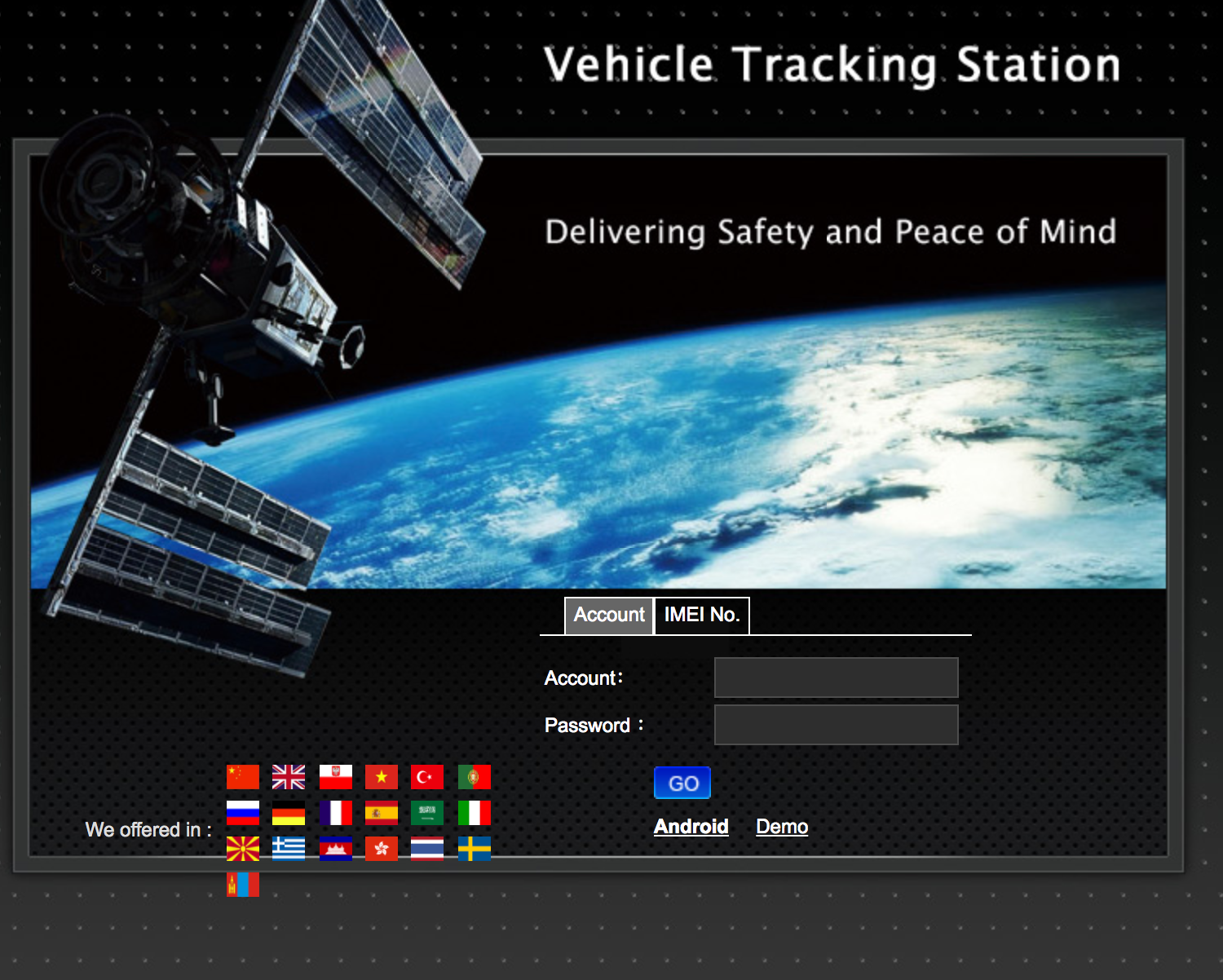The width and height of the screenshot is (1223, 980).
Task: Open the Android app link
Action: (691, 826)
